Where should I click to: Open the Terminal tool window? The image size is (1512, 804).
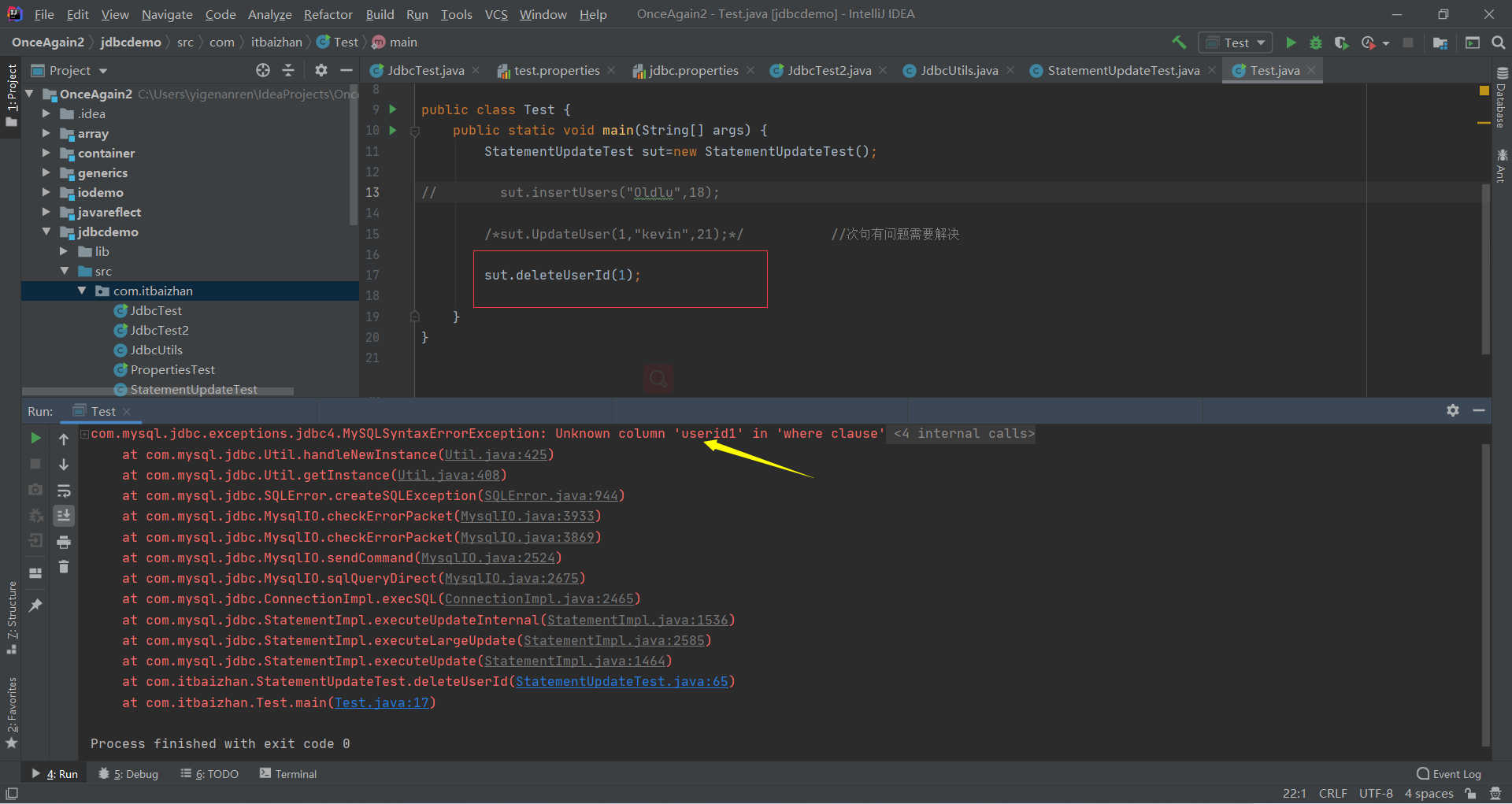[288, 774]
